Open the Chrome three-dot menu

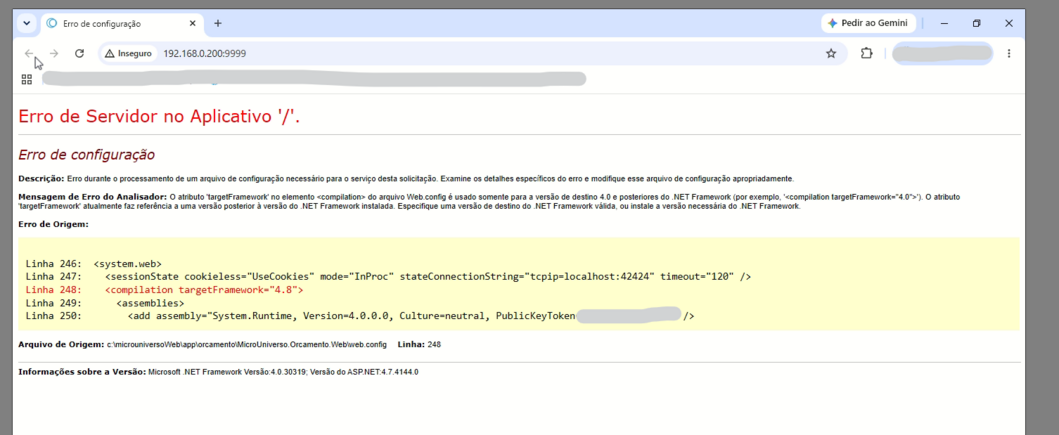[x=1009, y=53]
